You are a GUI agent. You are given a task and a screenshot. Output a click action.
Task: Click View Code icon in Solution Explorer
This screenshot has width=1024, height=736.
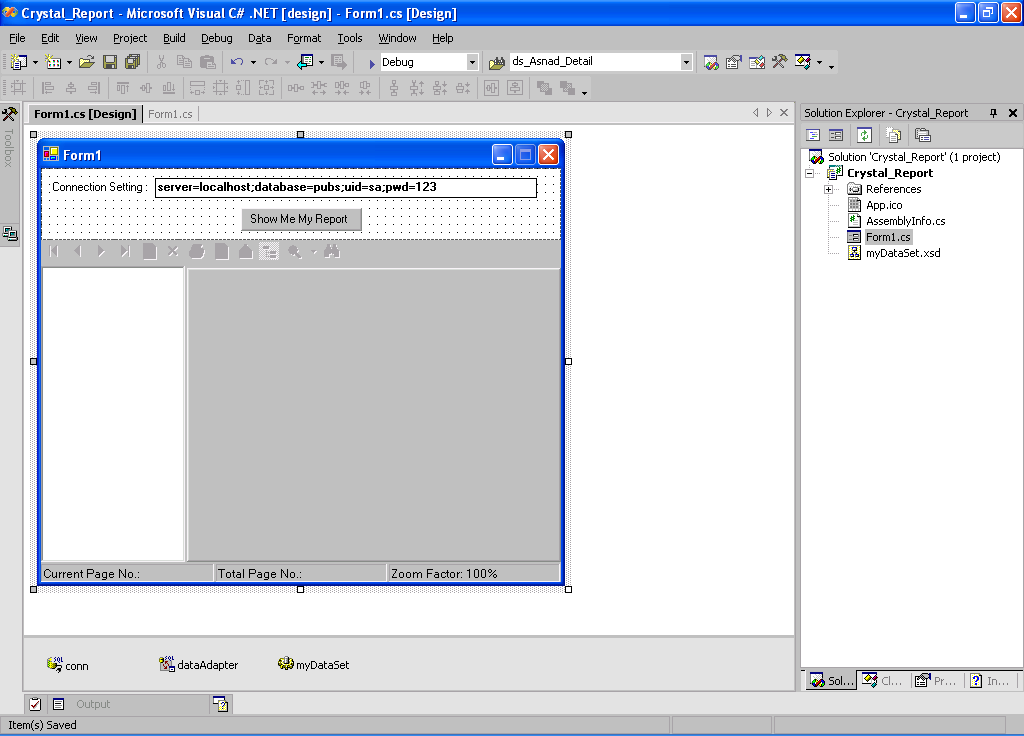pyautogui.click(x=813, y=135)
